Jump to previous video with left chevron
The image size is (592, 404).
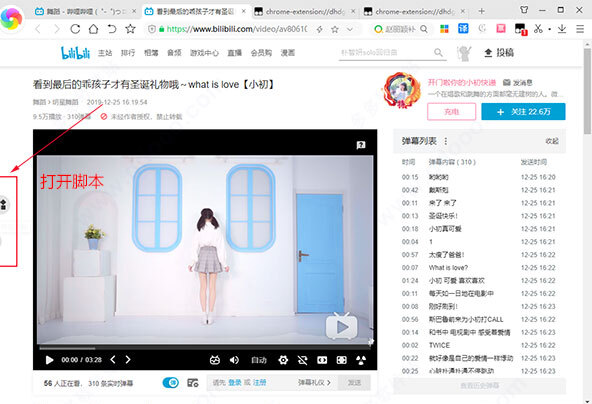[x=113, y=360]
